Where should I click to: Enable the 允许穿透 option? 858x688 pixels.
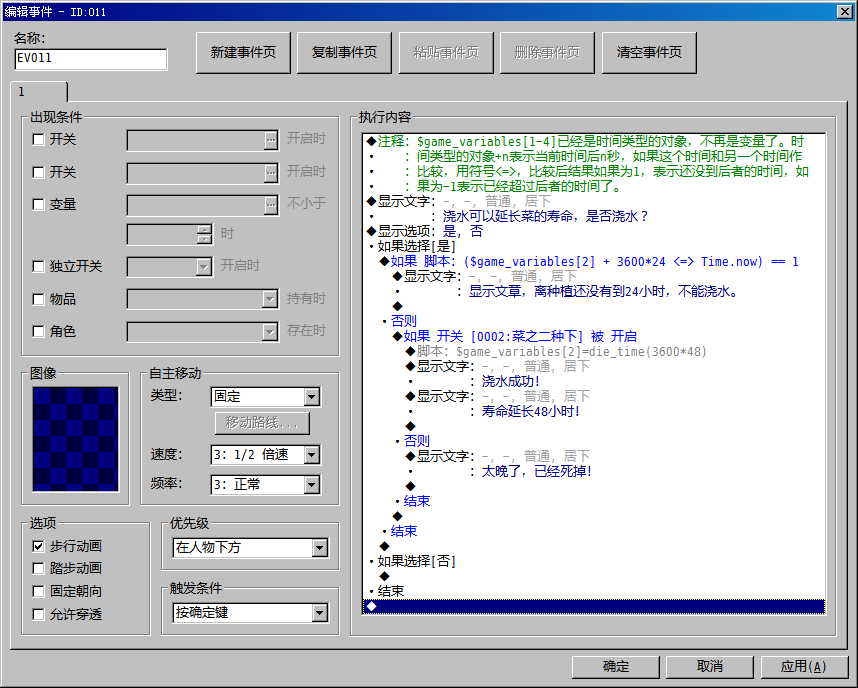pos(38,615)
